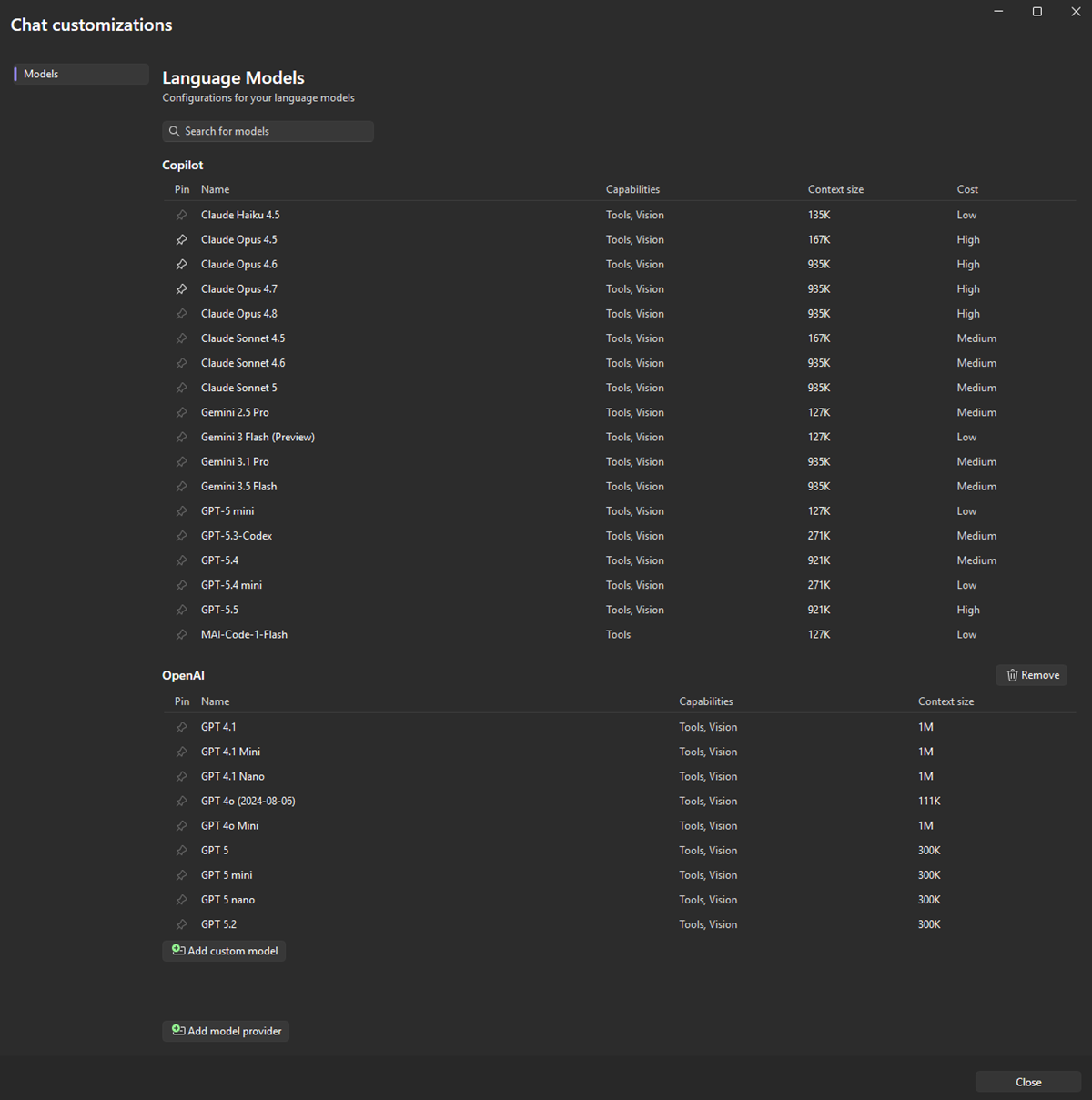This screenshot has height=1100, width=1092.
Task: Pin the OpenAI GPT 4.1 model
Action: 181,727
